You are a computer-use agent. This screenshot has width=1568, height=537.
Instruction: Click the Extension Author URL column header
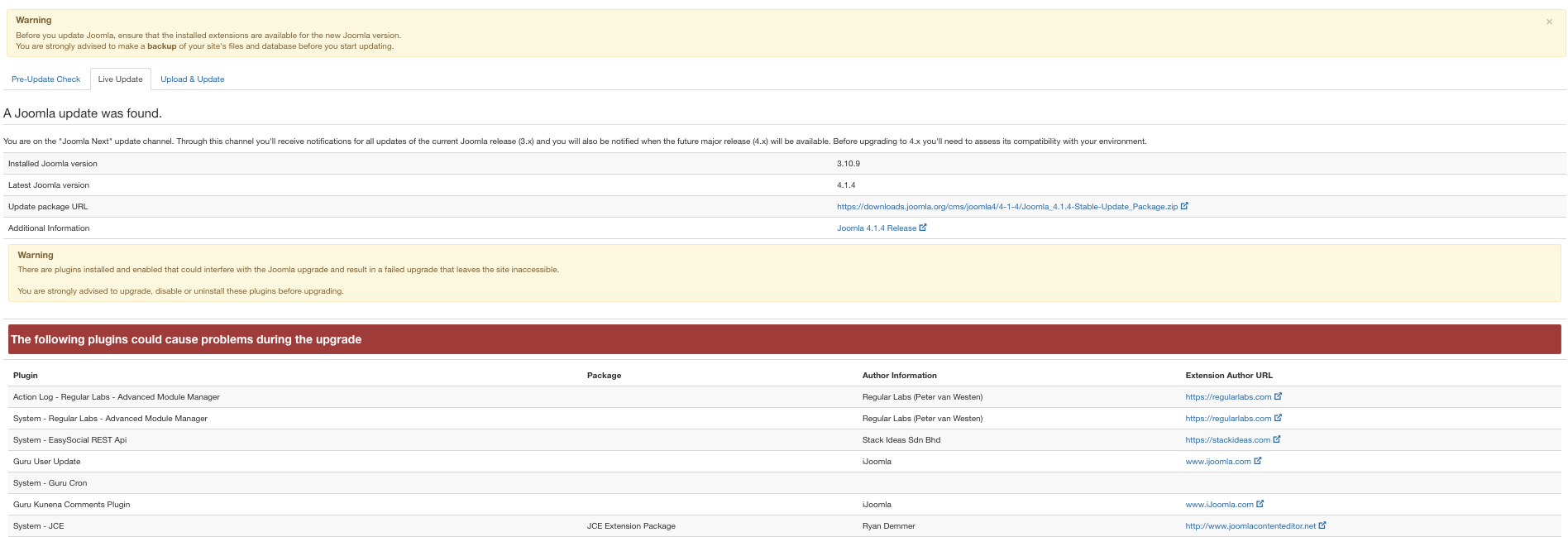pyautogui.click(x=1229, y=376)
